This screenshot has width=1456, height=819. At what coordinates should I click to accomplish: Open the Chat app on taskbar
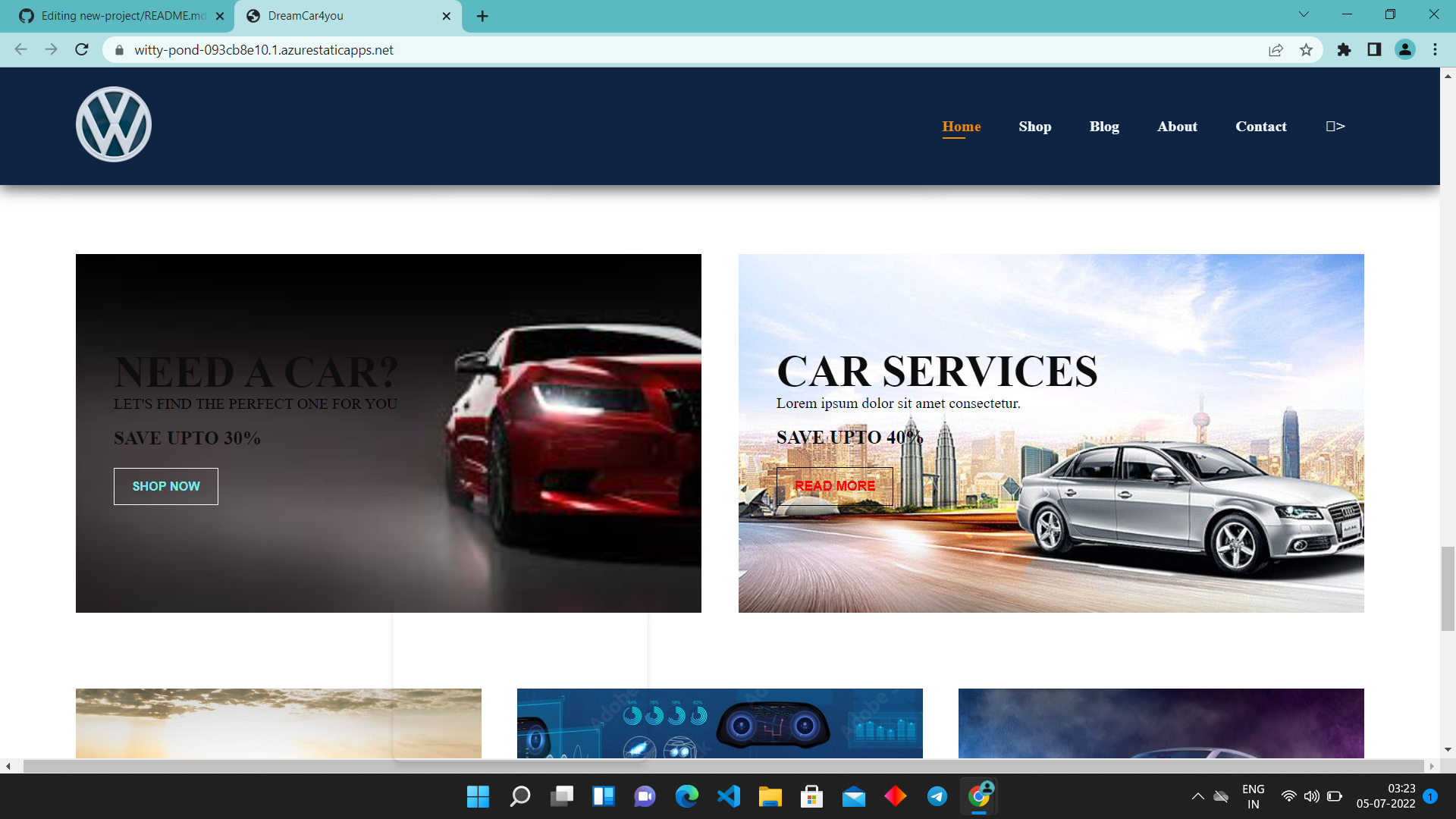(645, 796)
